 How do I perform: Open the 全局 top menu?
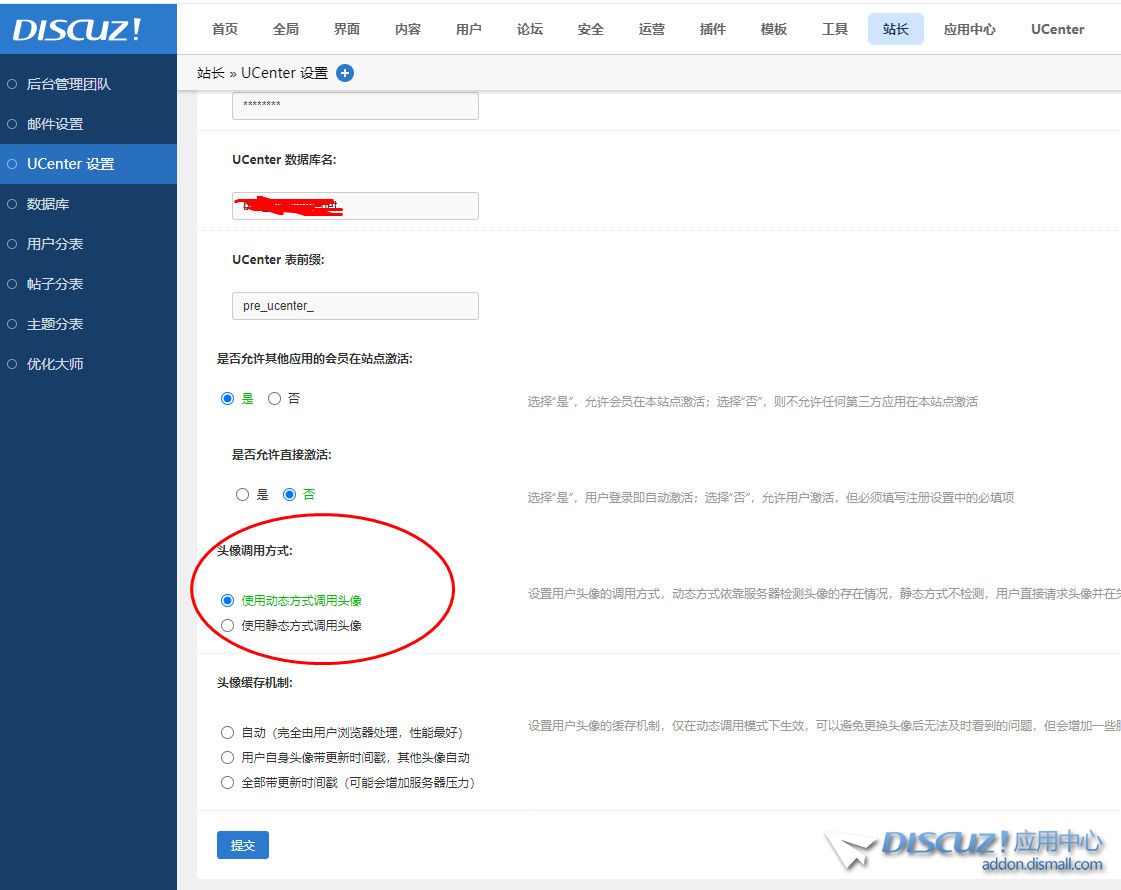click(286, 29)
